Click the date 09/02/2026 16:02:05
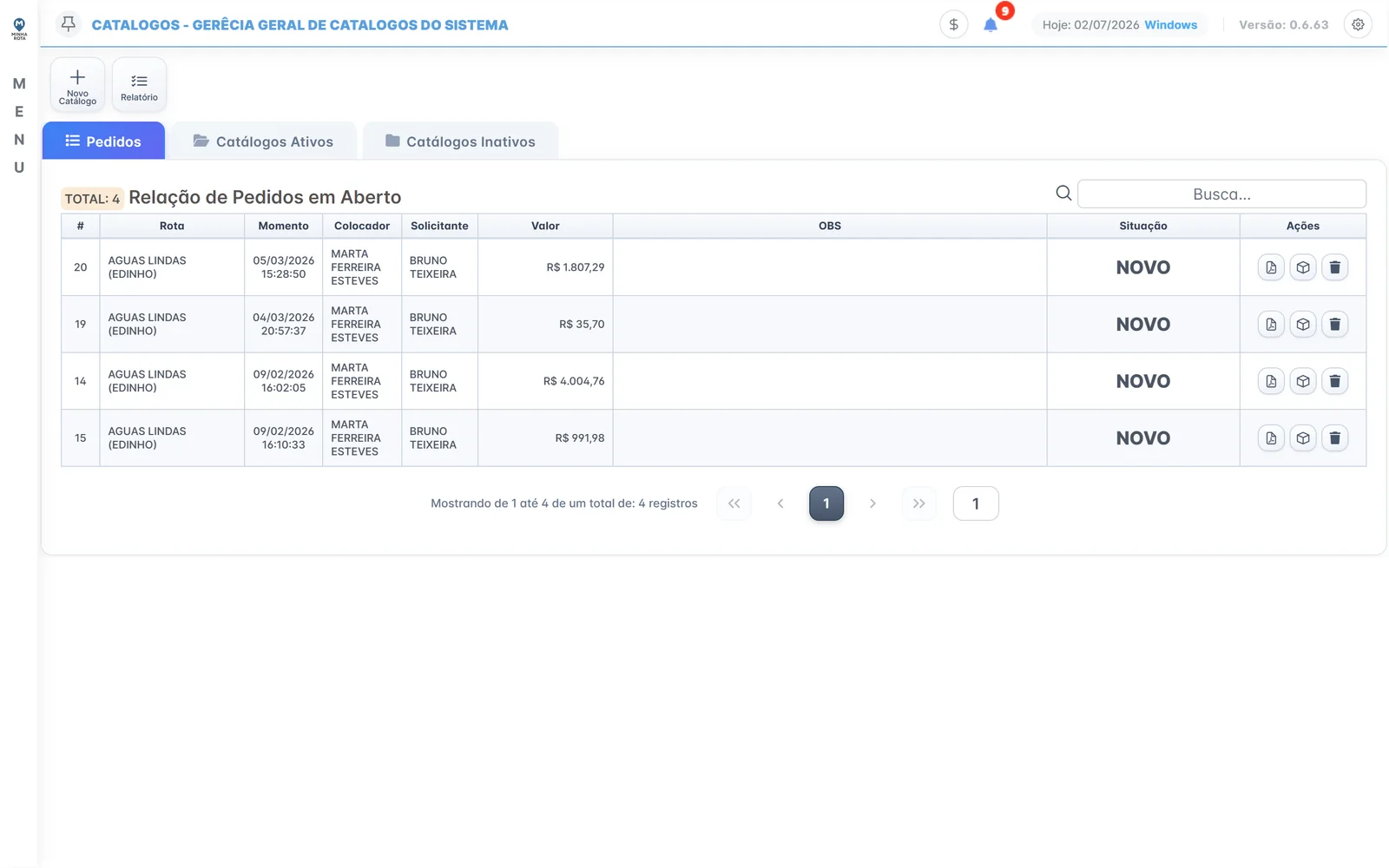1389x868 pixels. point(283,381)
